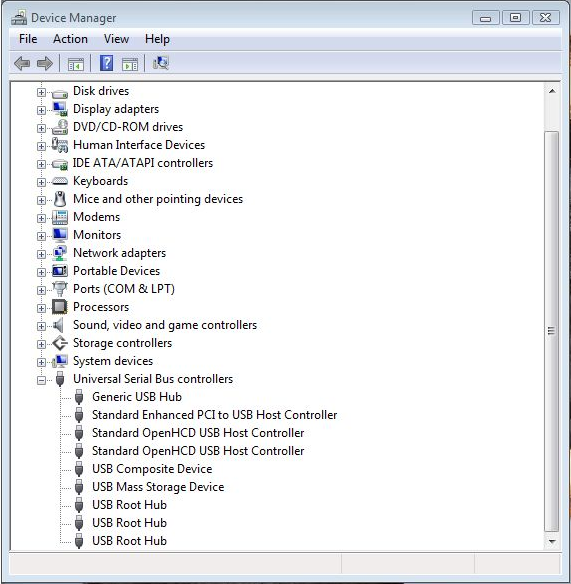Click the USB Mass Storage Device icon
This screenshot has height=584, width=571.
[x=79, y=487]
